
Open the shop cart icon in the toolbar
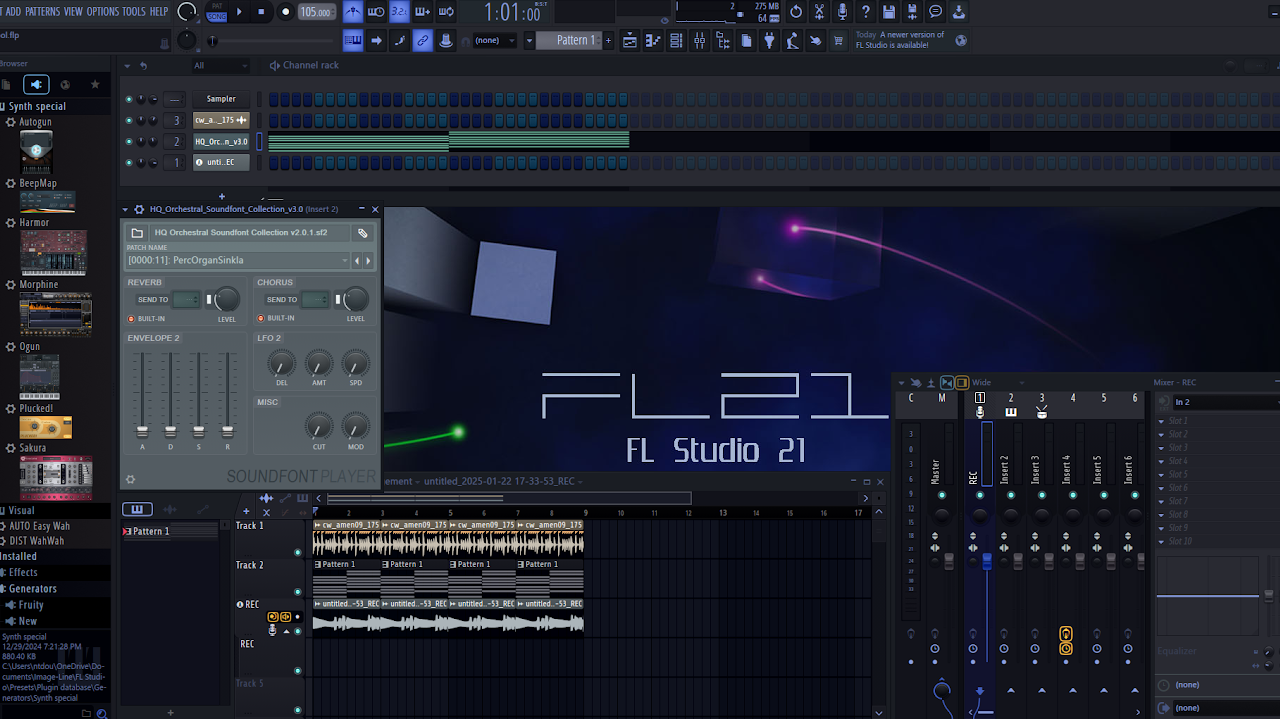(838, 40)
